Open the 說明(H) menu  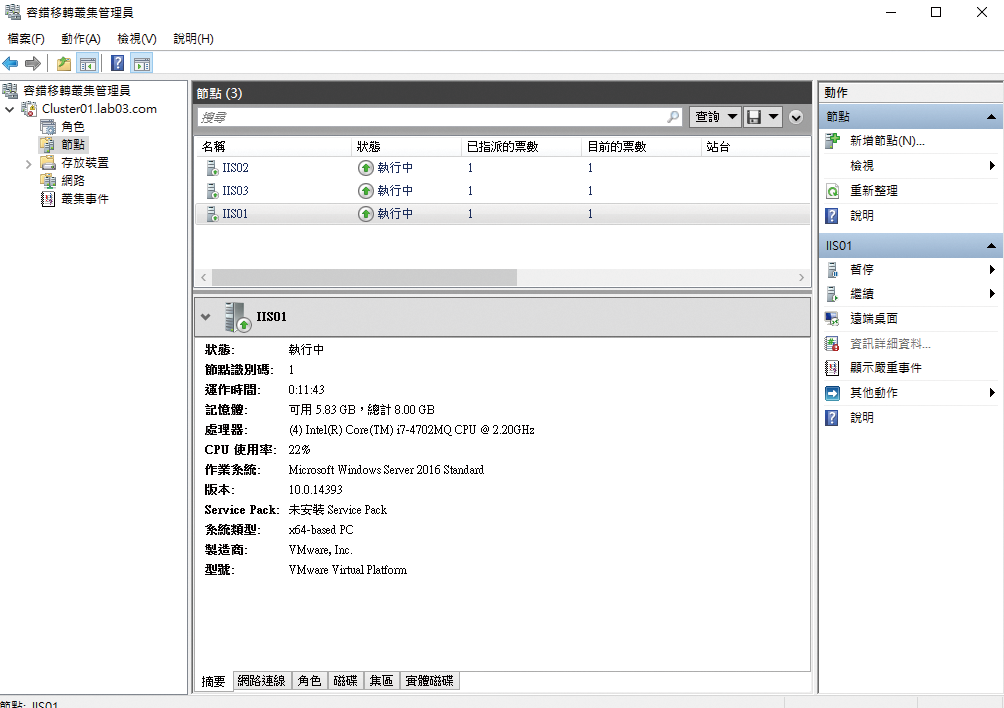pos(193,39)
